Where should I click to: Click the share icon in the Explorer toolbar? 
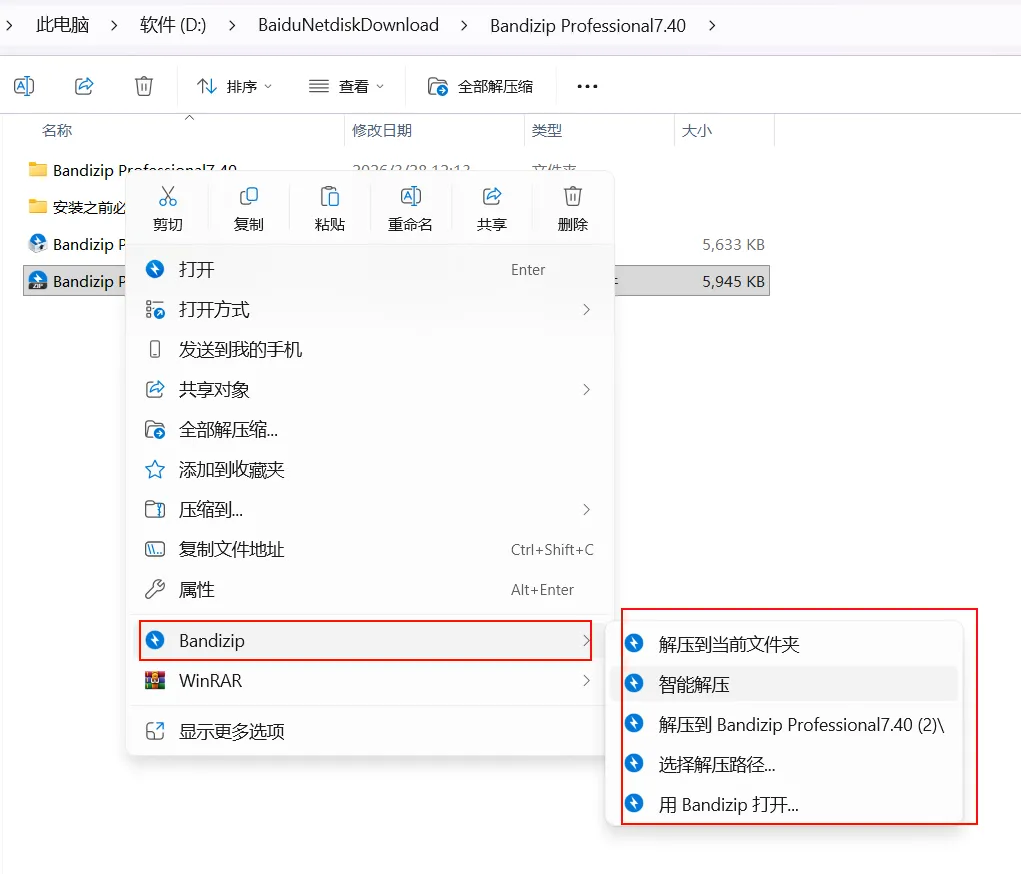84,86
